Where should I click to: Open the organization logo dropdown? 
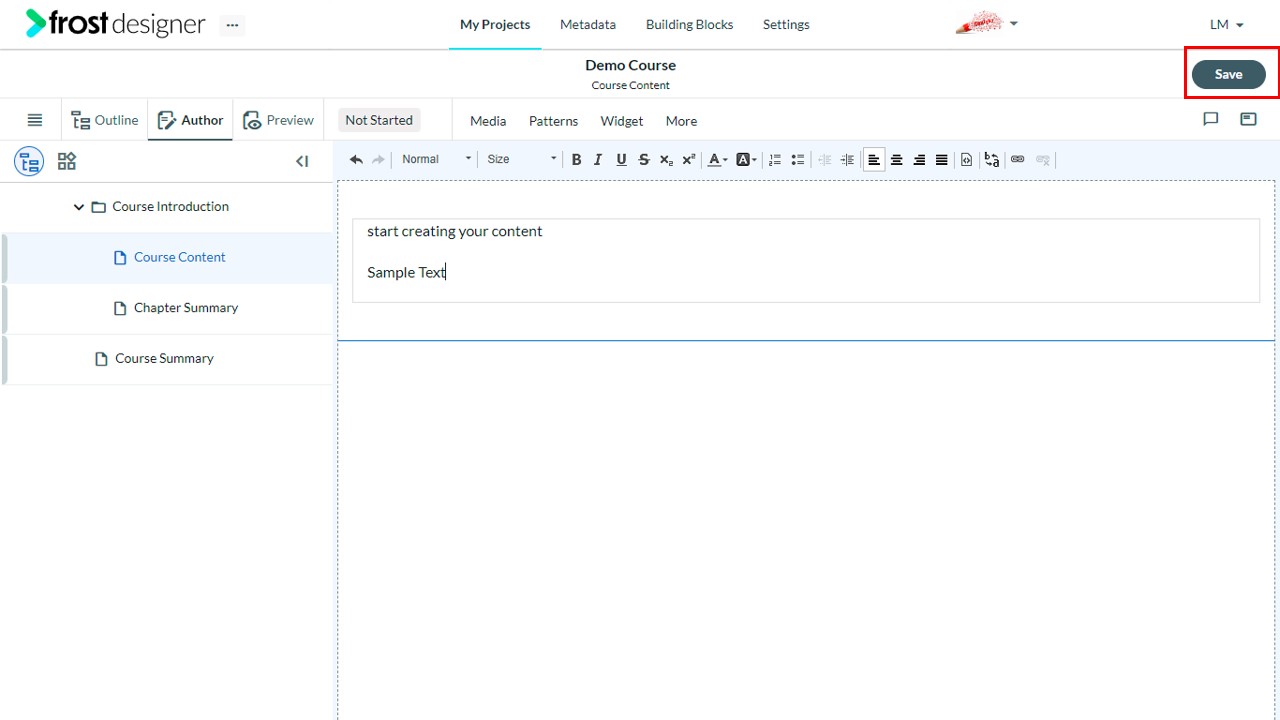coord(986,23)
